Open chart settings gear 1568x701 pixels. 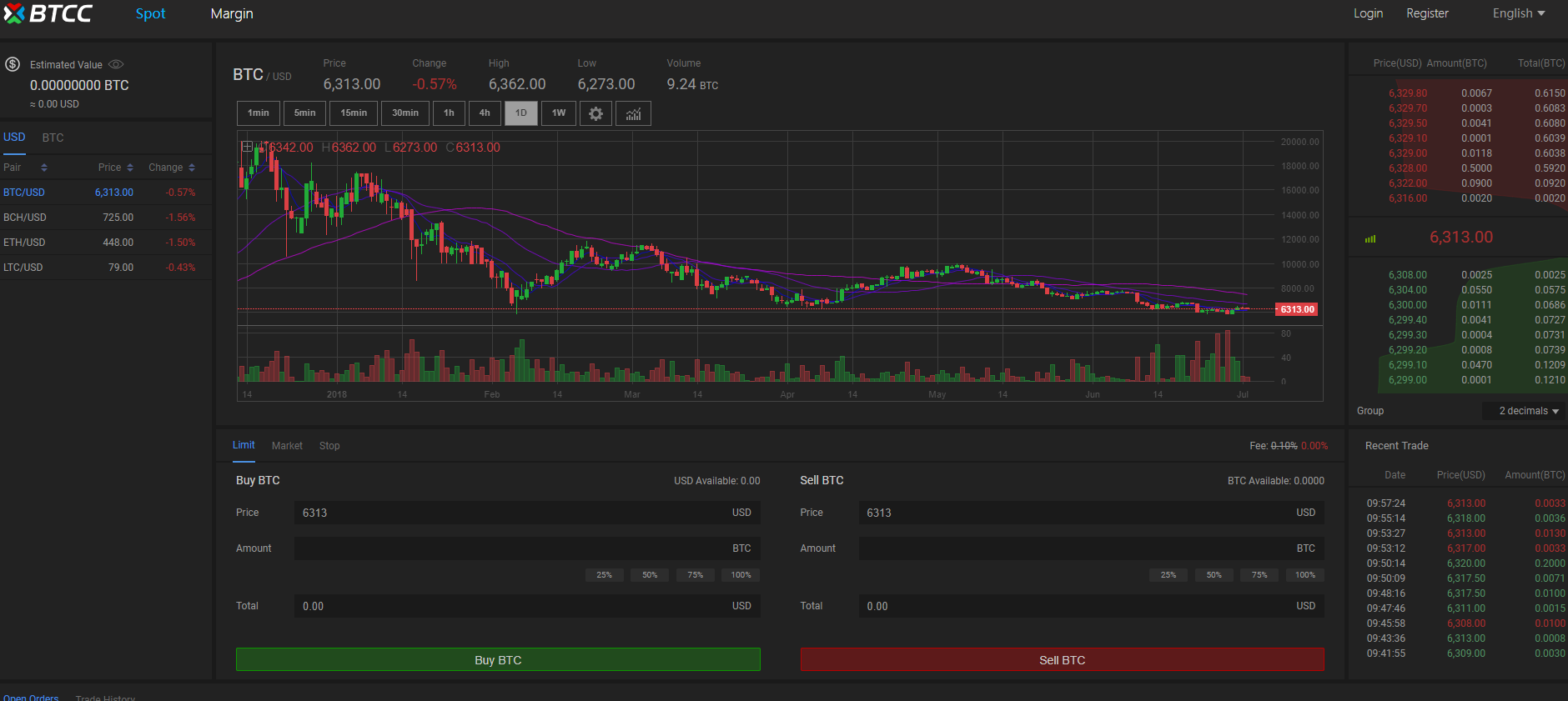(x=596, y=113)
